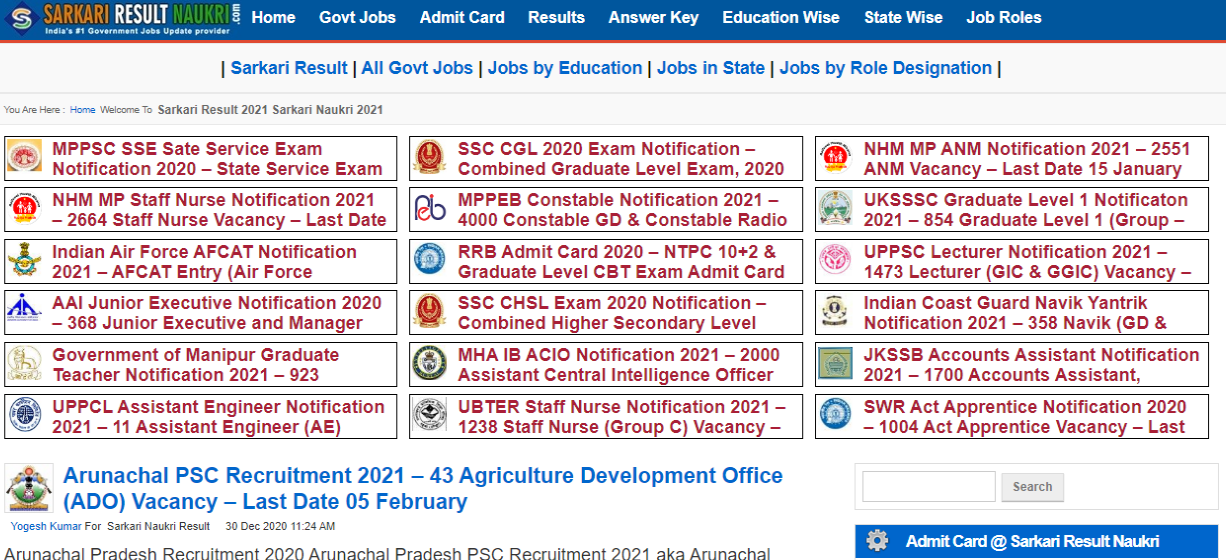Open UPPCL Assistant Engineer Notification link
The width and height of the screenshot is (1226, 560).
218,417
